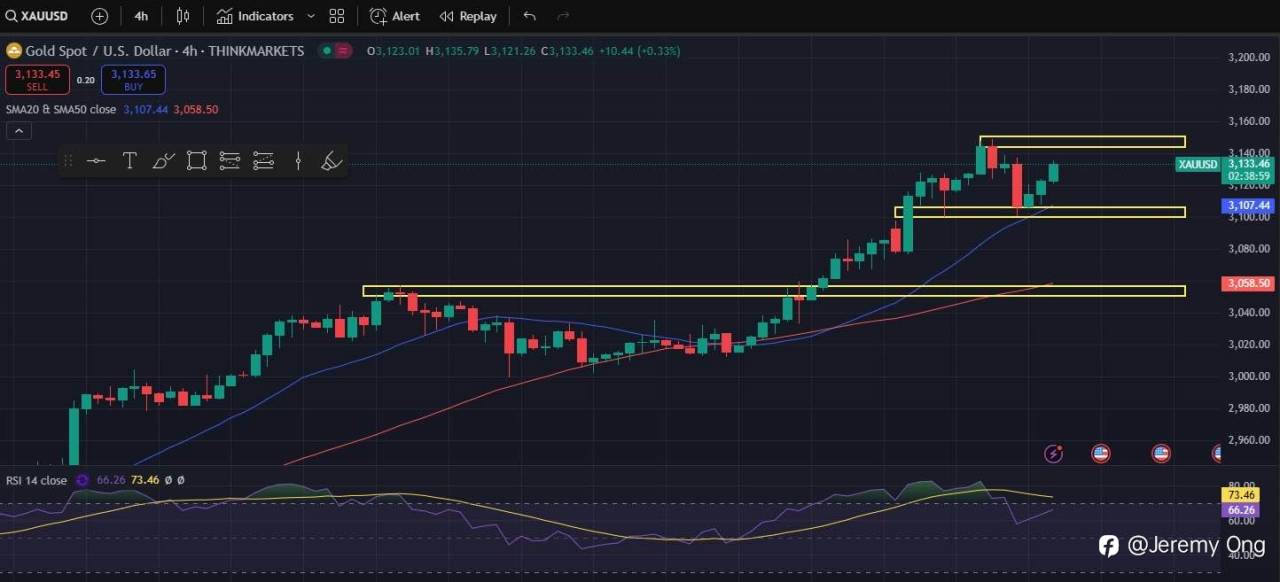Collapse the indicator legend with the chevron
This screenshot has height=582, width=1280.
click(x=18, y=131)
